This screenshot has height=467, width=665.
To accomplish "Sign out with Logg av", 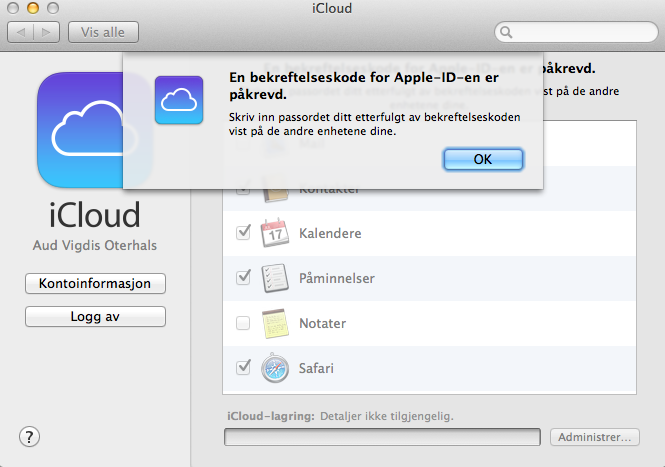I will click(x=95, y=316).
